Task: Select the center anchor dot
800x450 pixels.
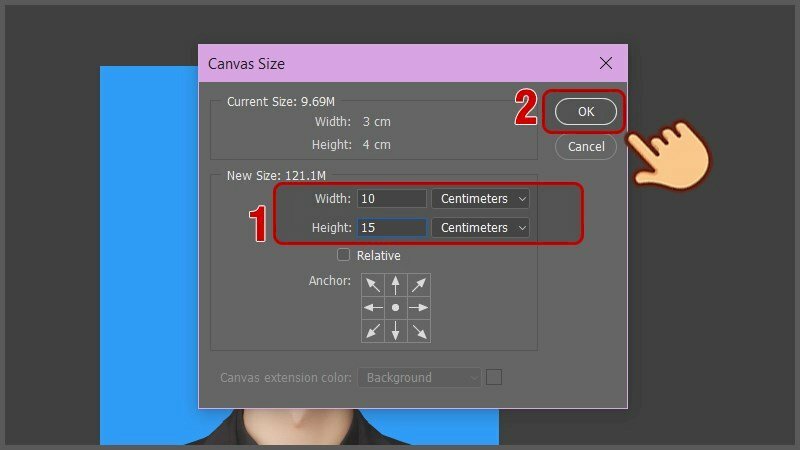Action: coord(396,308)
